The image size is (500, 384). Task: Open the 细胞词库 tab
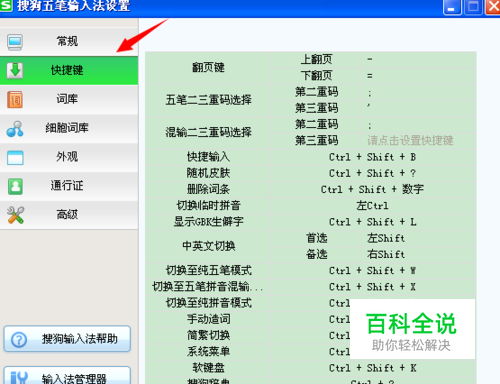pyautogui.click(x=69, y=128)
